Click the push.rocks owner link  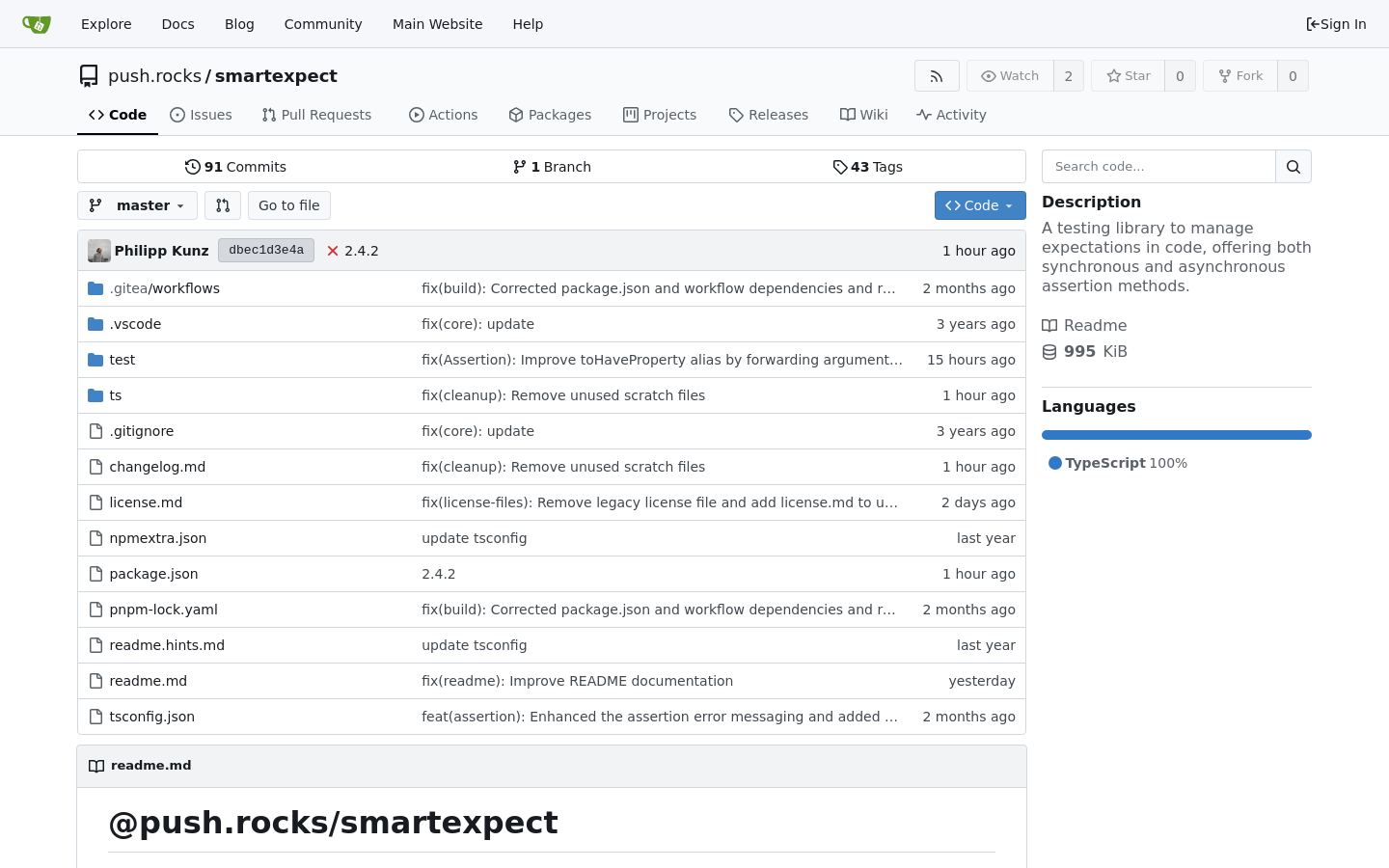coord(154,76)
